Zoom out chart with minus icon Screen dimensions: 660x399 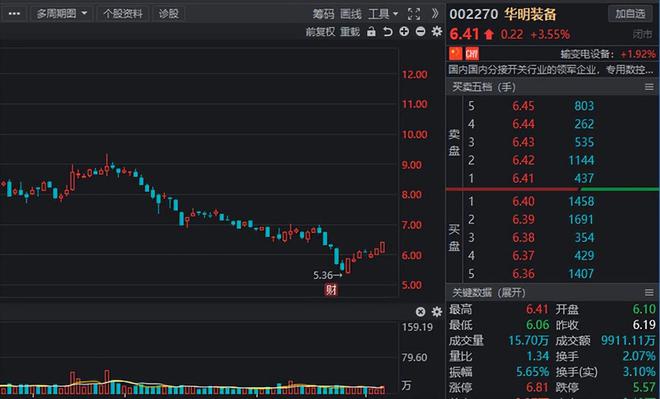point(420,31)
